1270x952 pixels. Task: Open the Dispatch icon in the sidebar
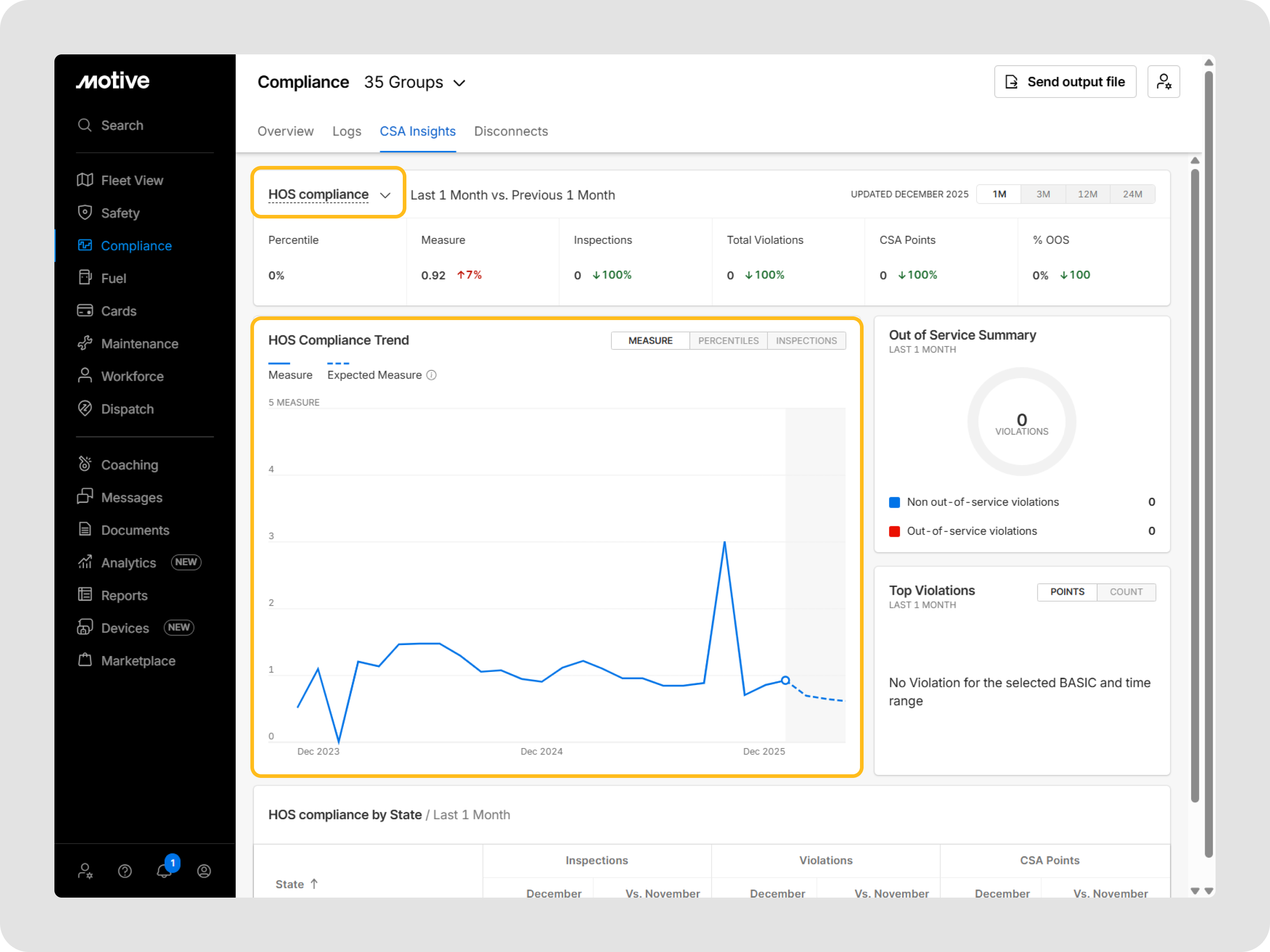pyautogui.click(x=85, y=408)
